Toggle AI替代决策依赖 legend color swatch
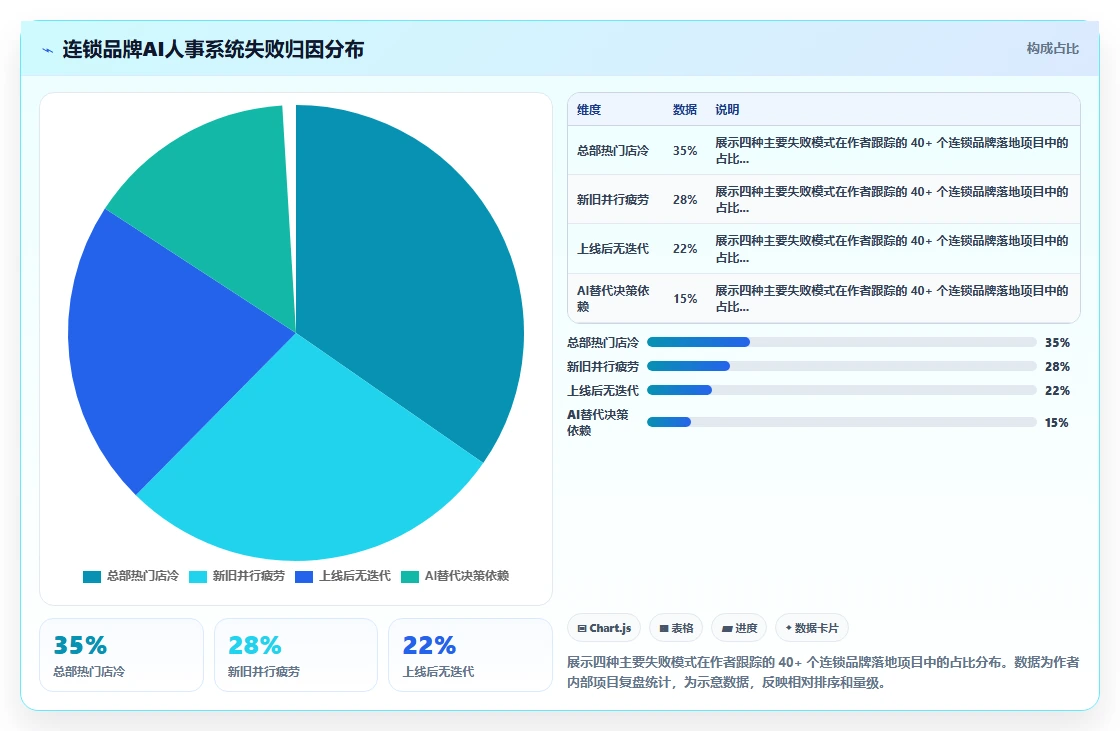1120x731 pixels. pos(410,577)
